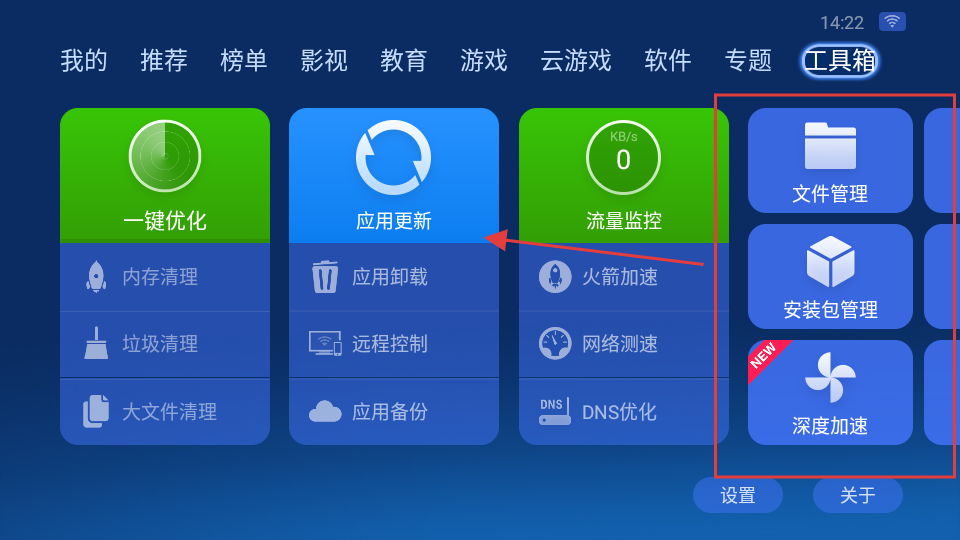The height and width of the screenshot is (540, 960).
Task: Click the 关于 button
Action: [x=858, y=495]
